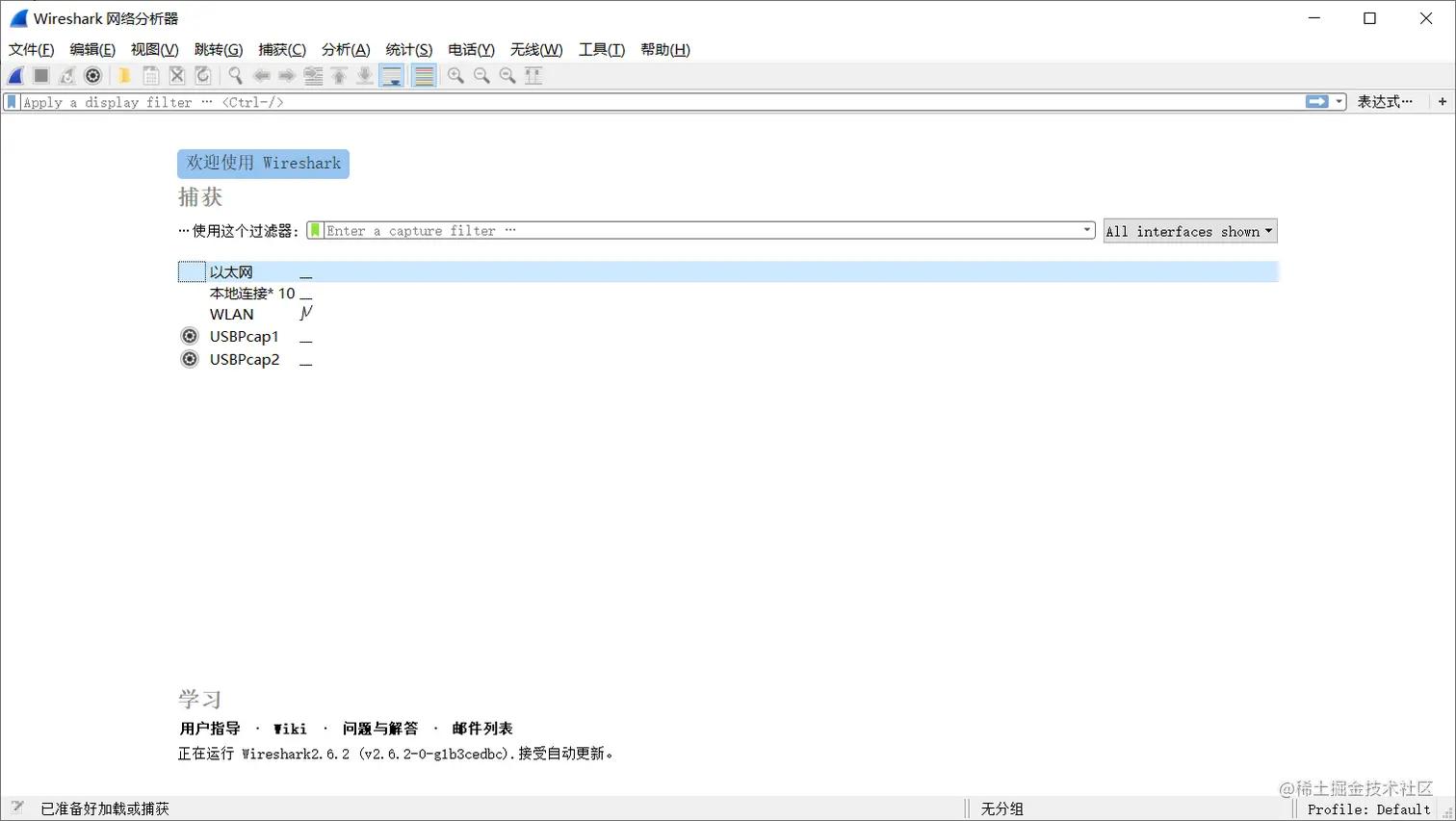Screen dimensions: 1456x821
Task: Click the close capture file icon
Action: click(177, 76)
